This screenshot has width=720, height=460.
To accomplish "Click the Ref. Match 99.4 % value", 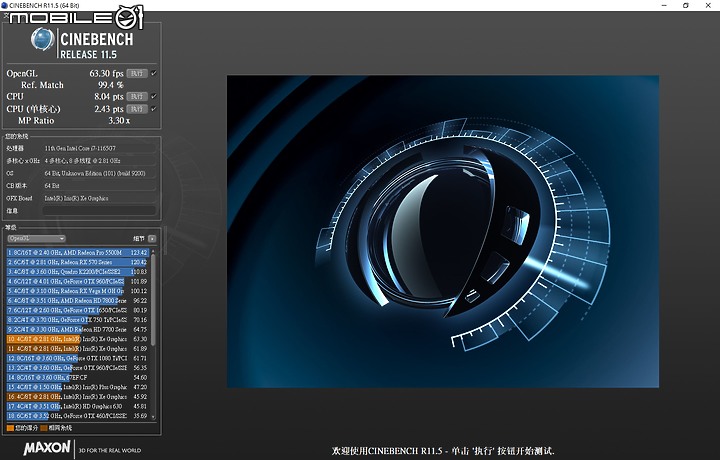I will coord(111,85).
